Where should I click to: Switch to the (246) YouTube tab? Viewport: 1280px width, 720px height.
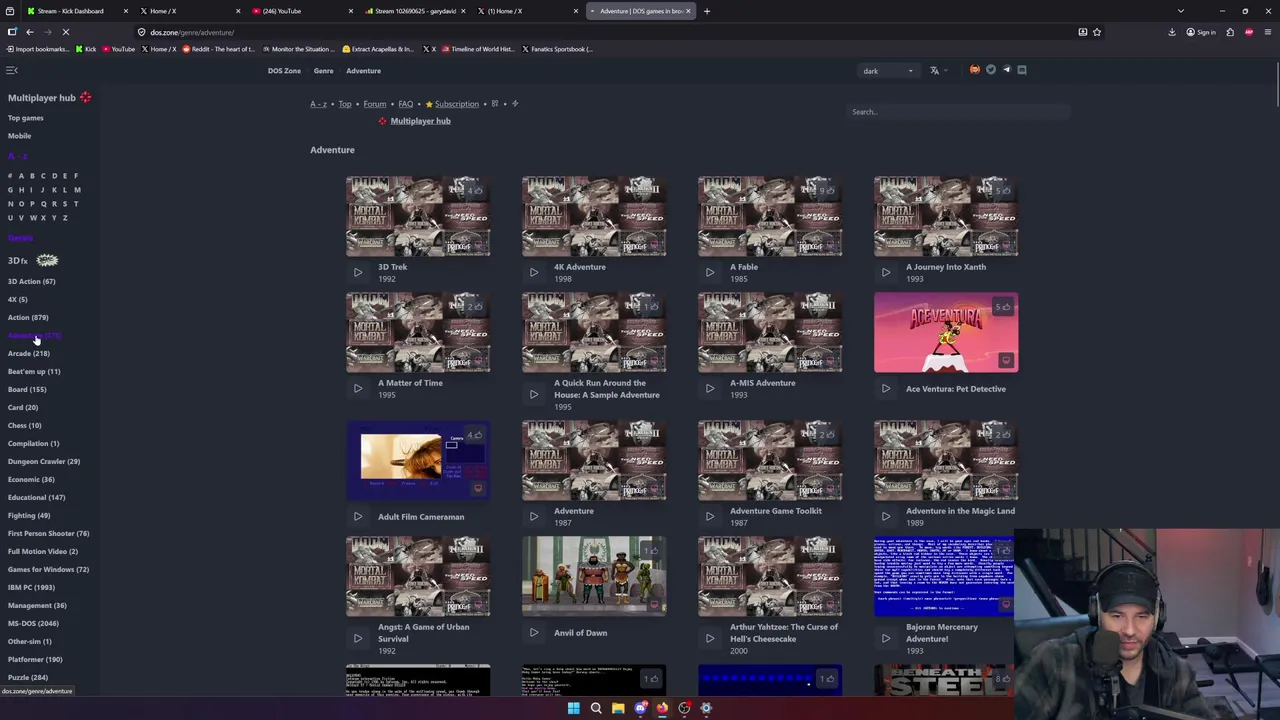click(301, 11)
